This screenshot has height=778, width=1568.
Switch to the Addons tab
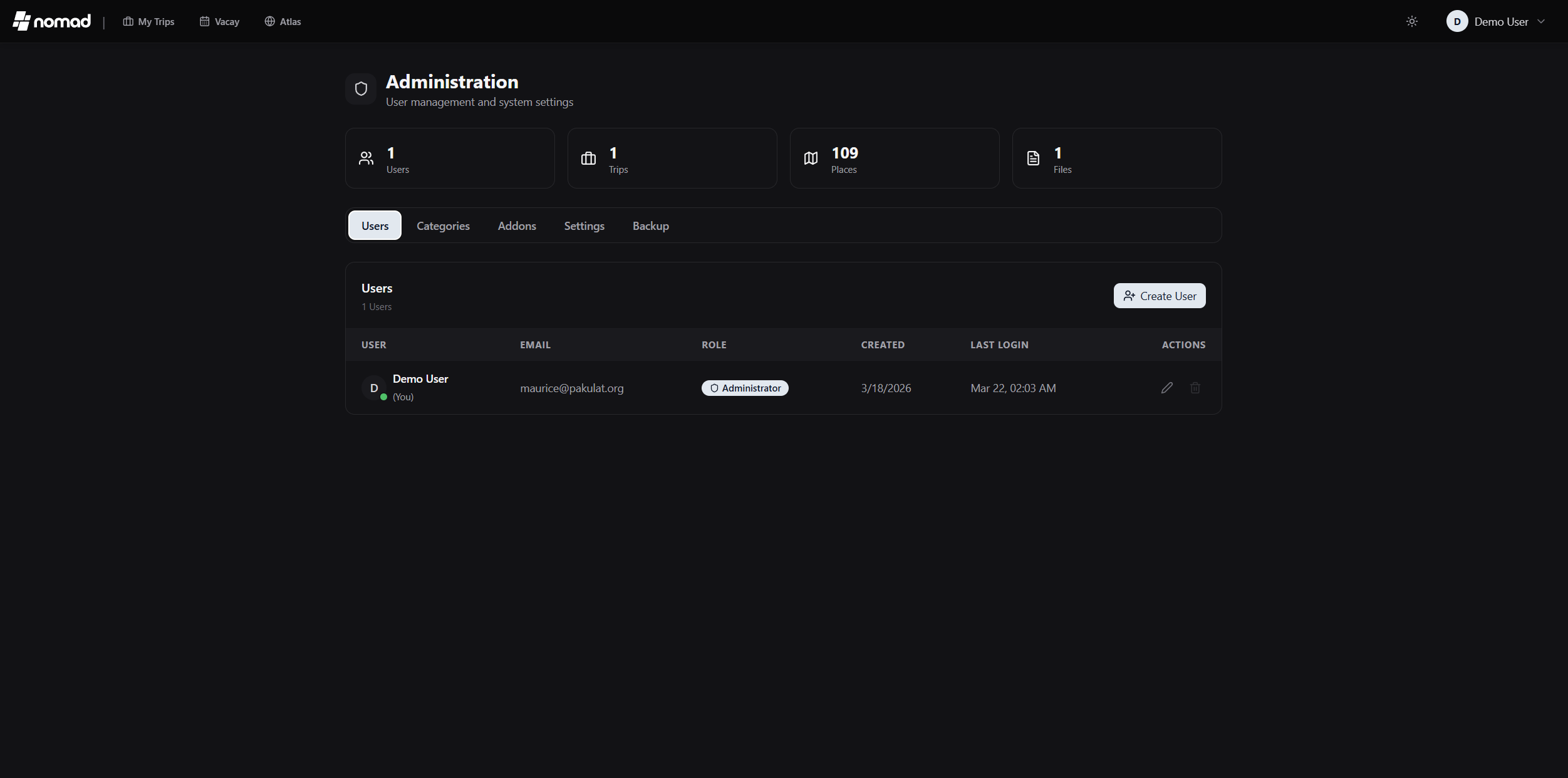coord(517,226)
